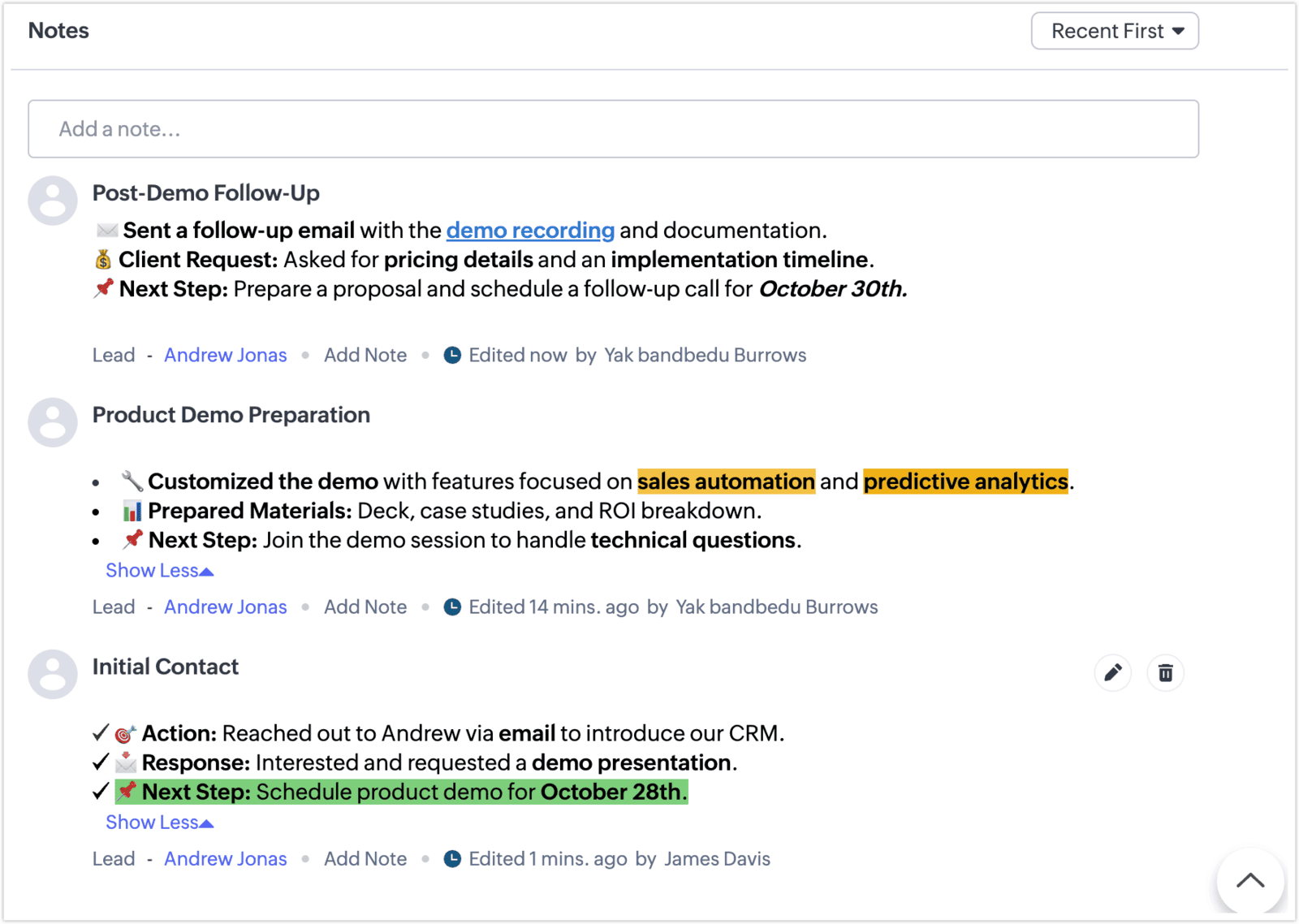This screenshot has width=1299, height=924.
Task: Click the Post-Demo Follow-Up author avatar
Action: point(53,200)
